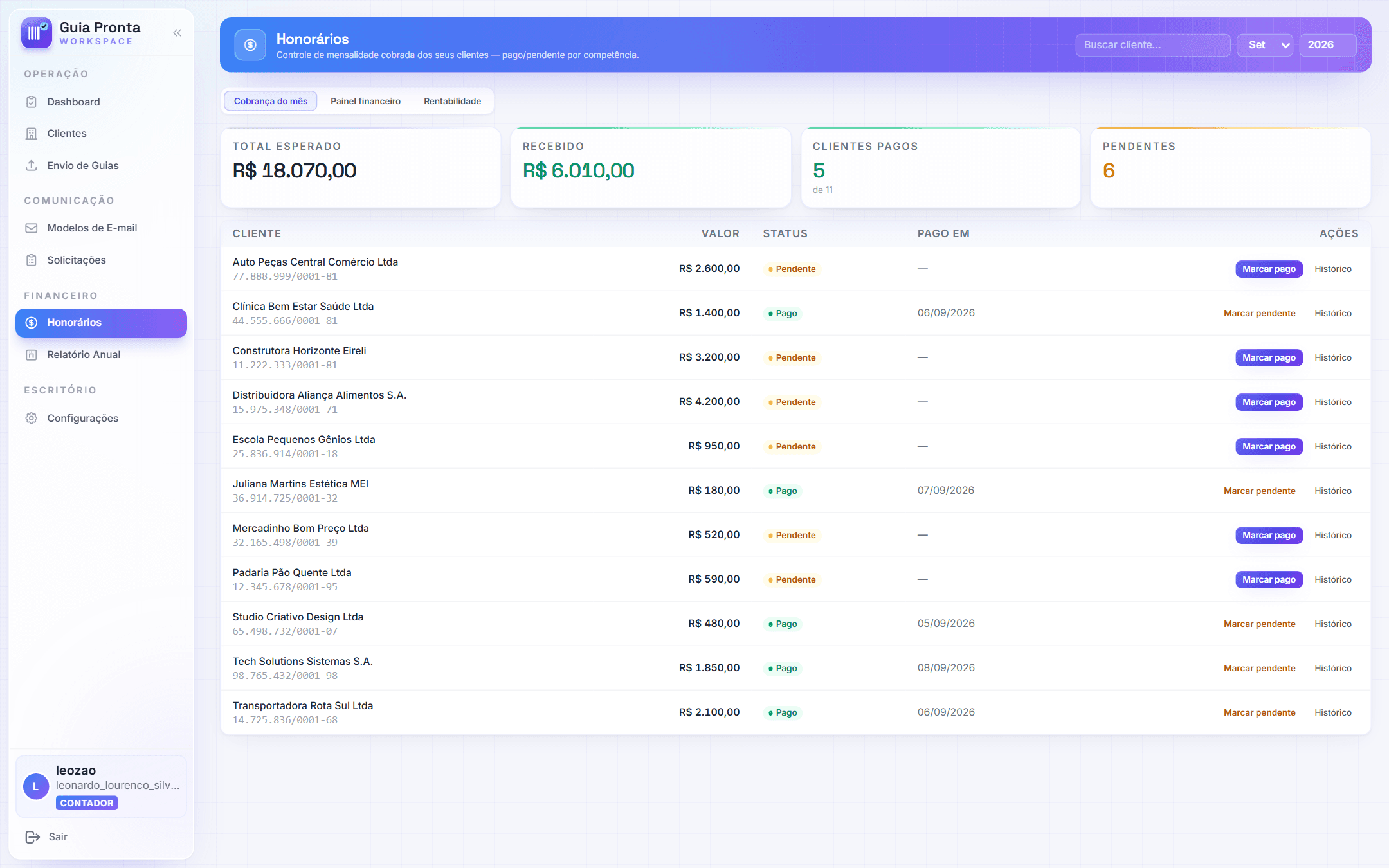Mark Transportadora Rota Sul as pendente
Screen dimensions: 1389x868
(1259, 712)
